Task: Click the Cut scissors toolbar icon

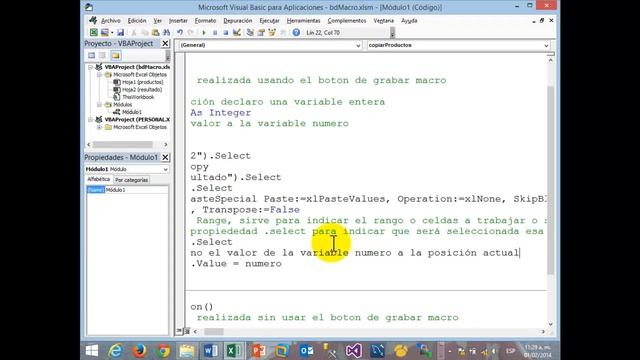Action: coord(133,33)
